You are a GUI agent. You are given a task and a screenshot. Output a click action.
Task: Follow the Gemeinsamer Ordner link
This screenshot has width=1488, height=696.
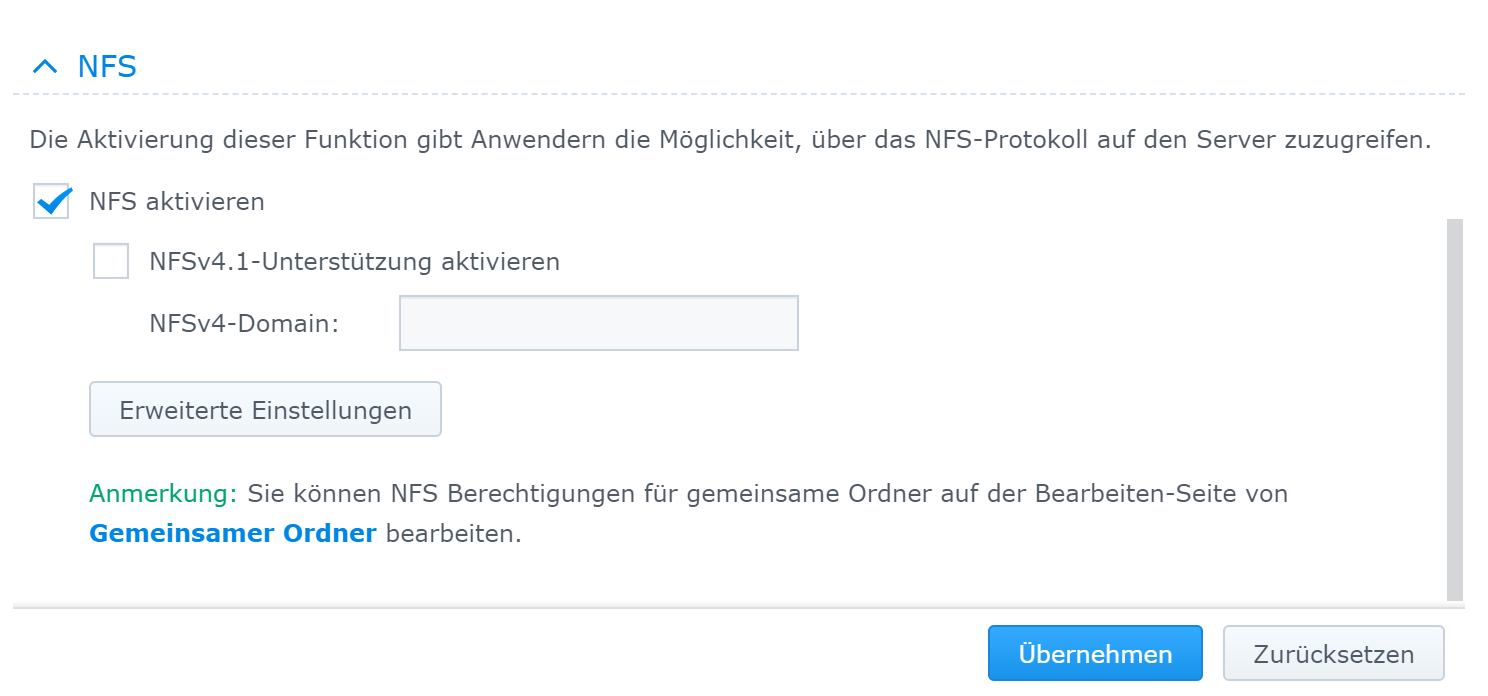(x=233, y=533)
